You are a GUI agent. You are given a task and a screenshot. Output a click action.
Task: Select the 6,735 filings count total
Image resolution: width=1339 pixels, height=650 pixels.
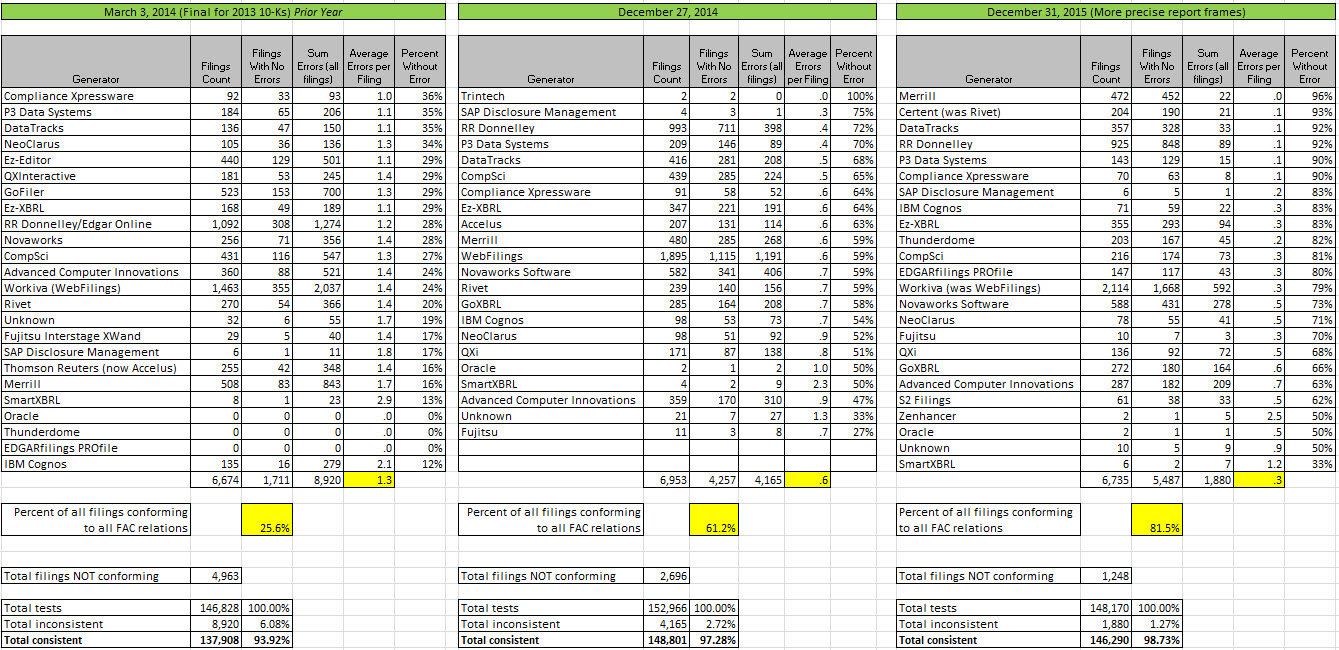tap(1107, 480)
